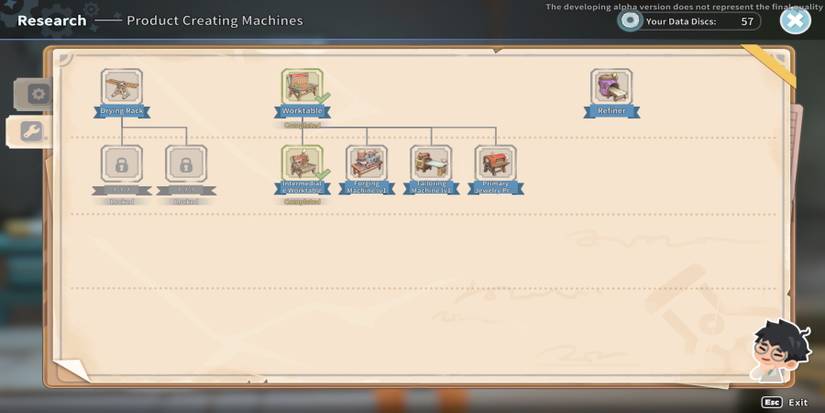The image size is (825, 413).
Task: Click the Product Creating Machines heading
Action: (215, 21)
